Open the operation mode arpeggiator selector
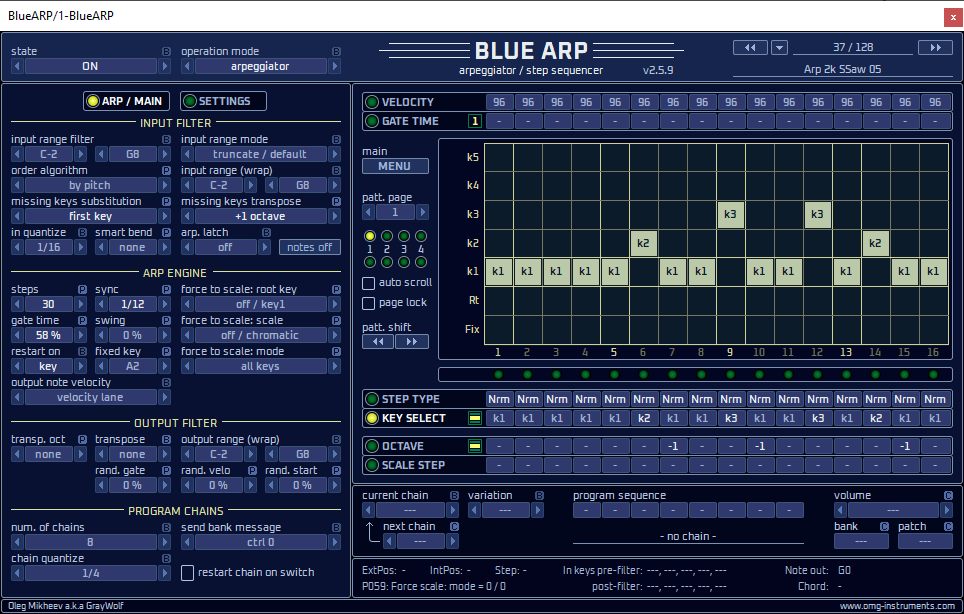The image size is (964, 614). pos(260,66)
